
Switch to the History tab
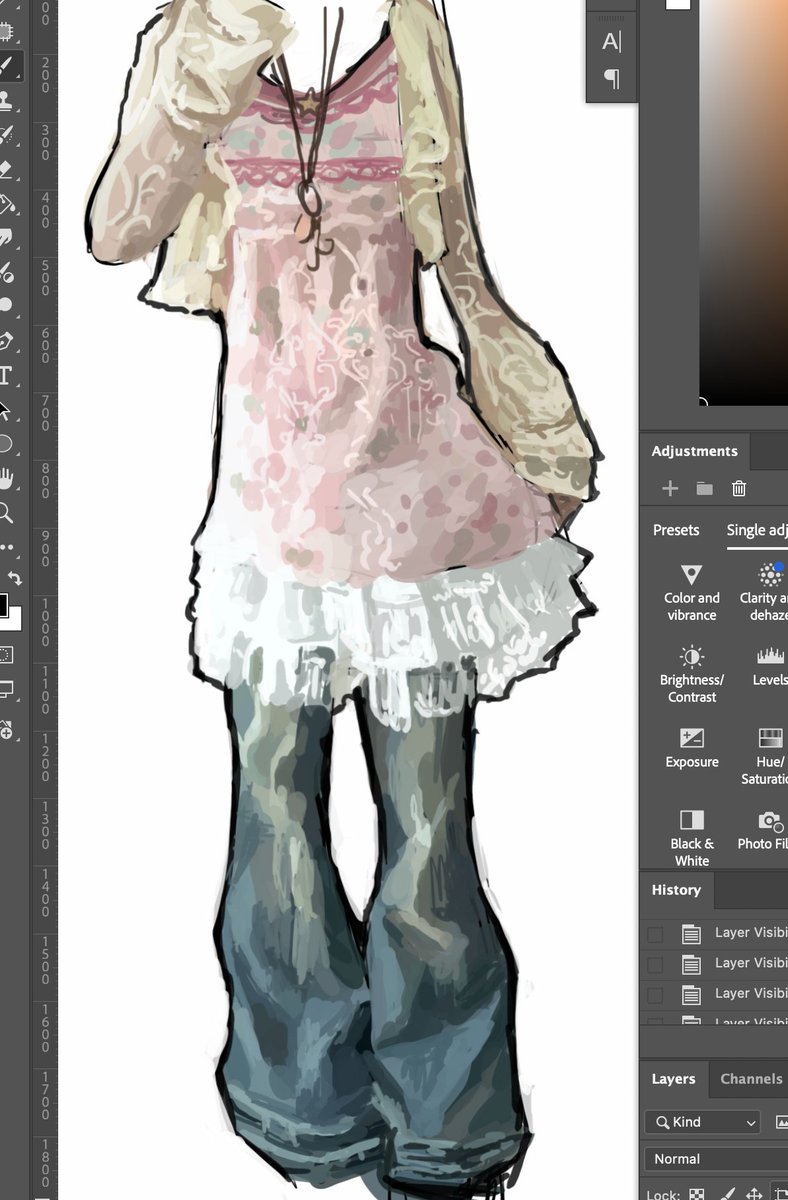pyautogui.click(x=676, y=890)
